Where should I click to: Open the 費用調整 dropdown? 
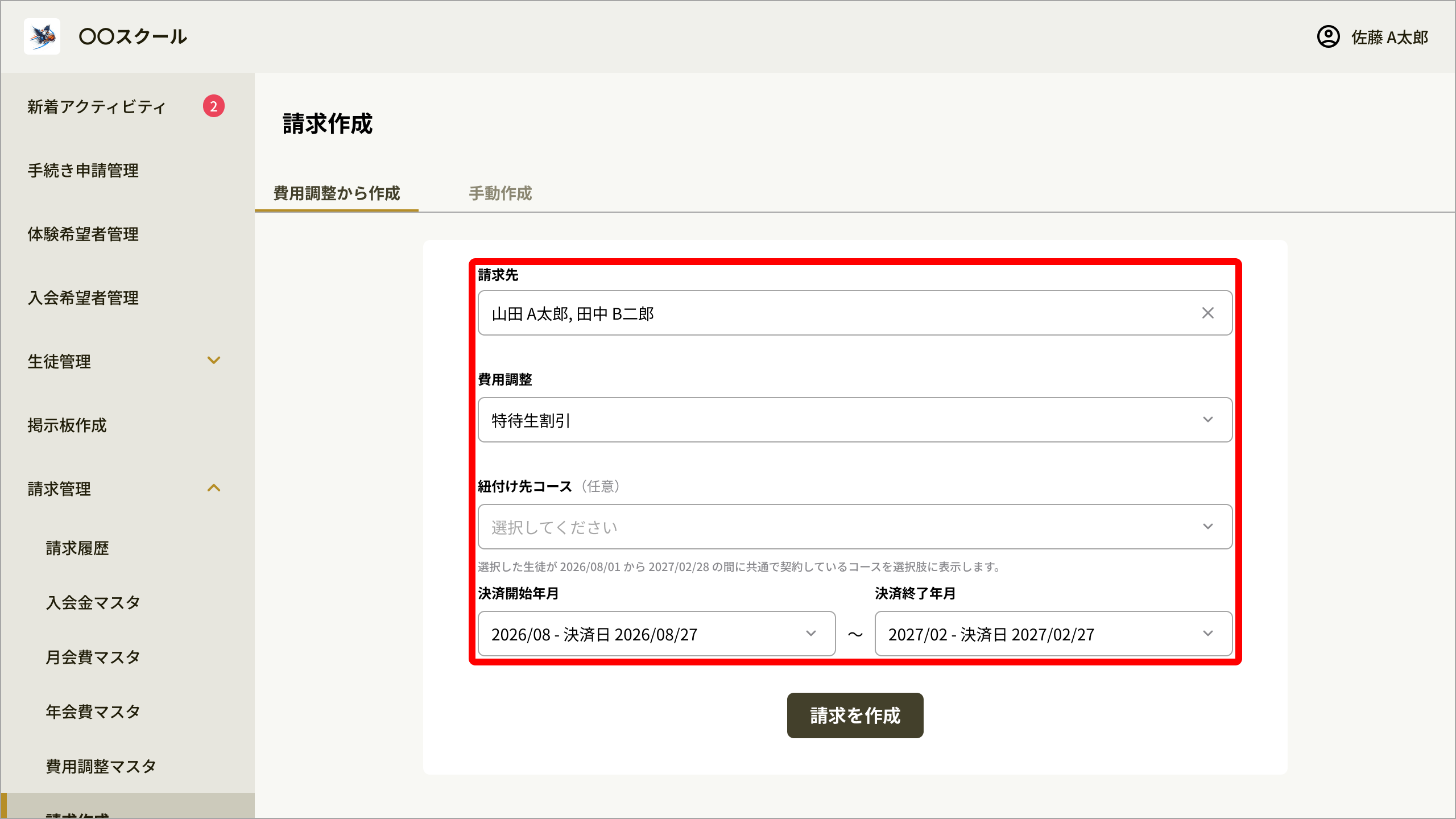[855, 420]
